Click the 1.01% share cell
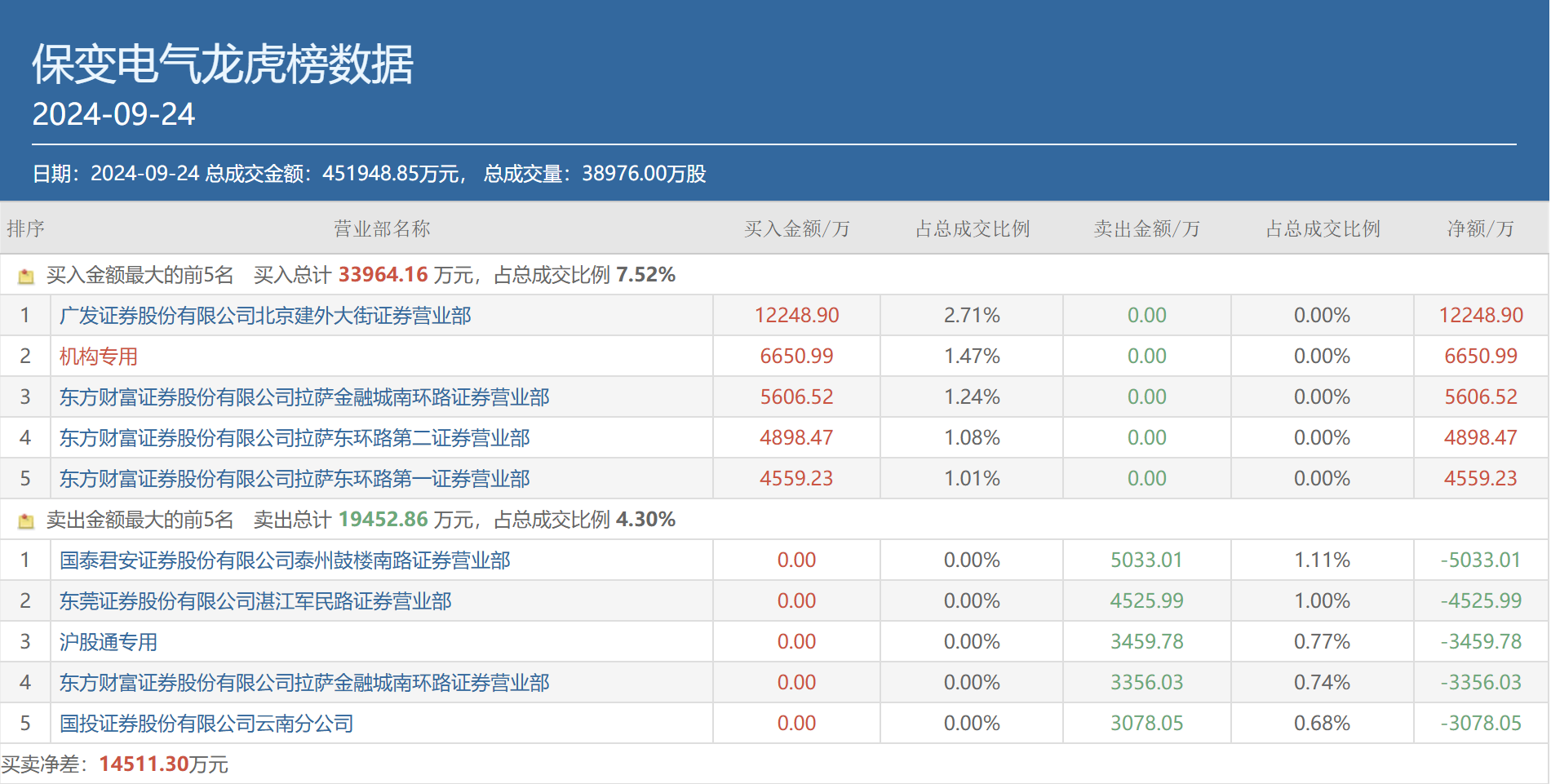The width and height of the screenshot is (1551, 784). point(972,479)
